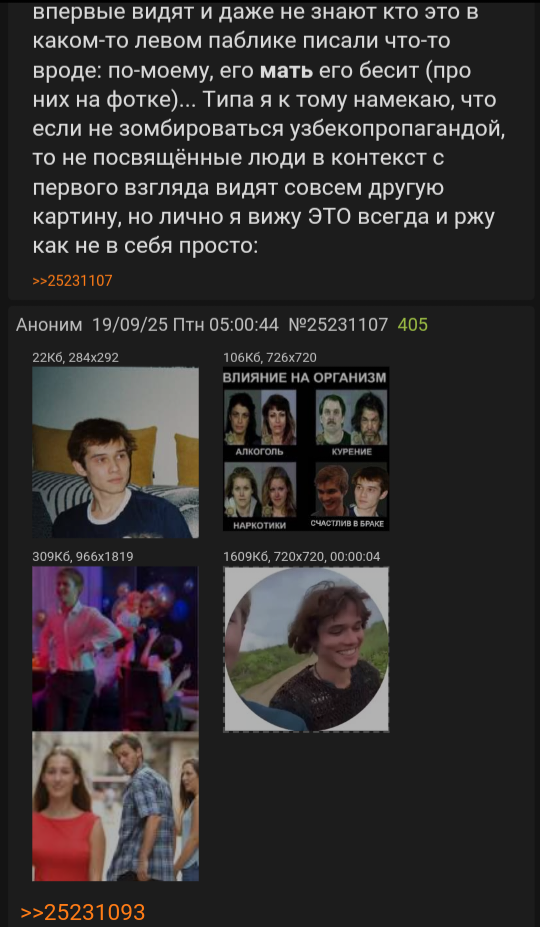Viewport: 540px width, 927px height.
Task: Click the file info 309Кб, 966x1819
Action: click(x=82, y=556)
